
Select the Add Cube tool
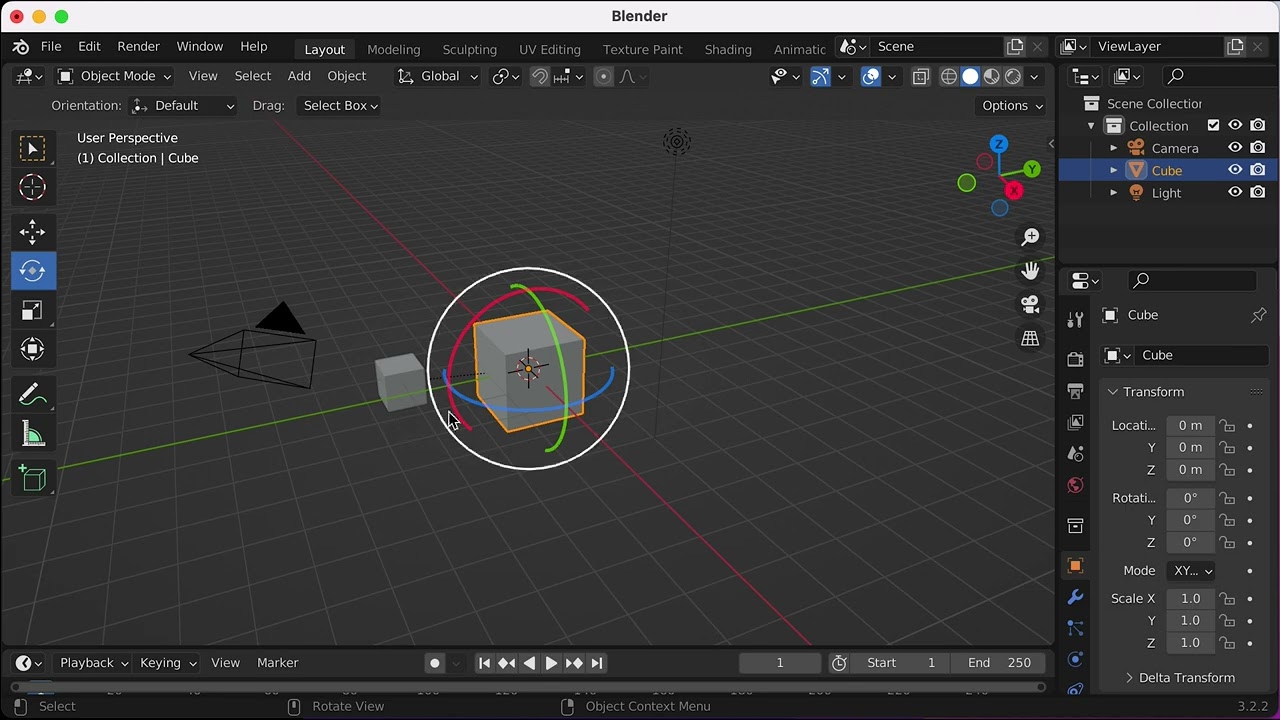coord(32,479)
